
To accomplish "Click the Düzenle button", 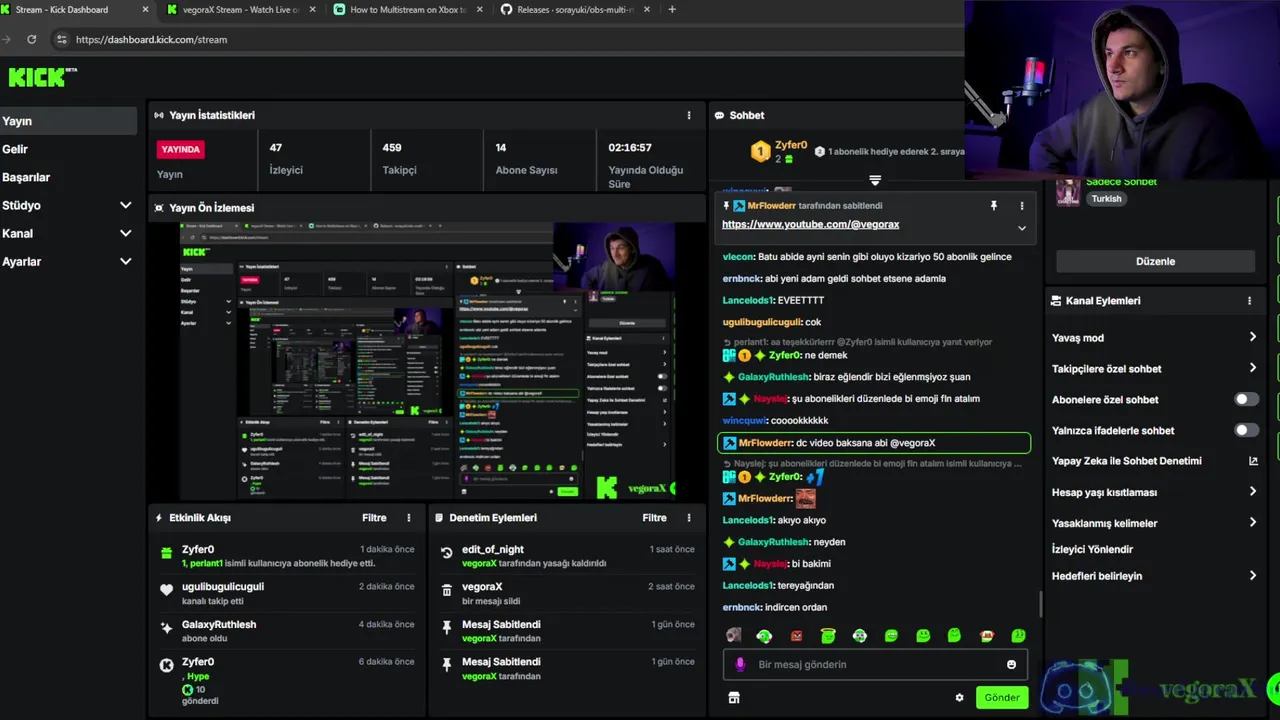I will [1155, 261].
